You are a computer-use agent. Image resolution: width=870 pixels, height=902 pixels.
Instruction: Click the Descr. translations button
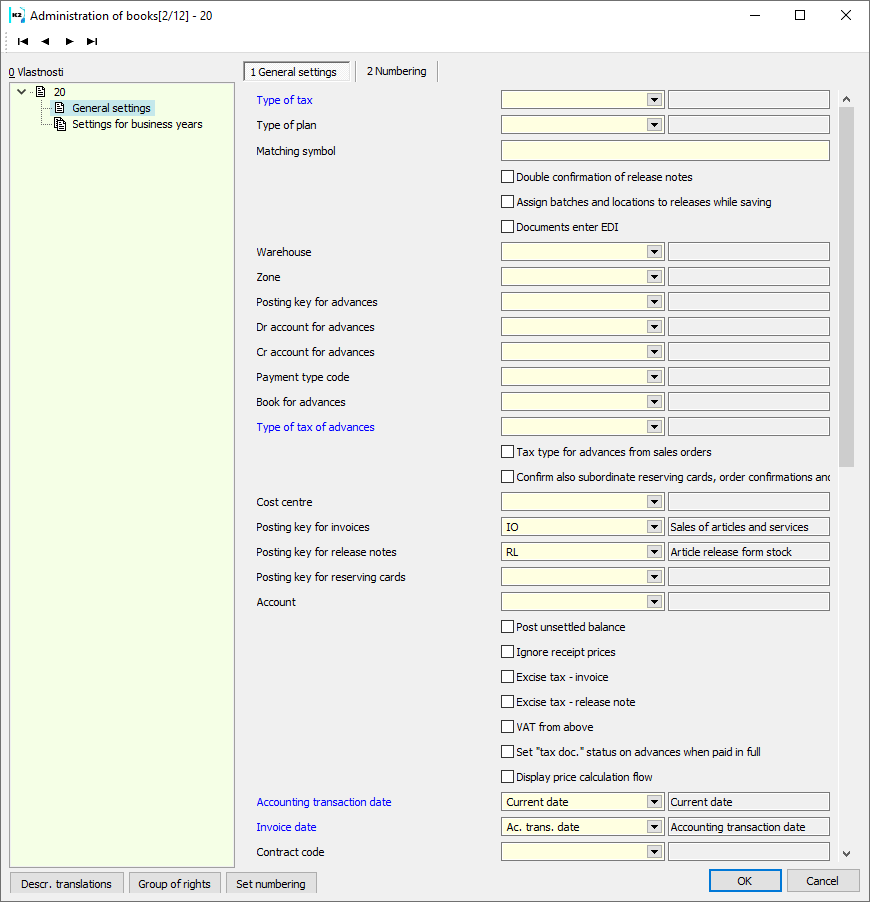pyautogui.click(x=66, y=884)
